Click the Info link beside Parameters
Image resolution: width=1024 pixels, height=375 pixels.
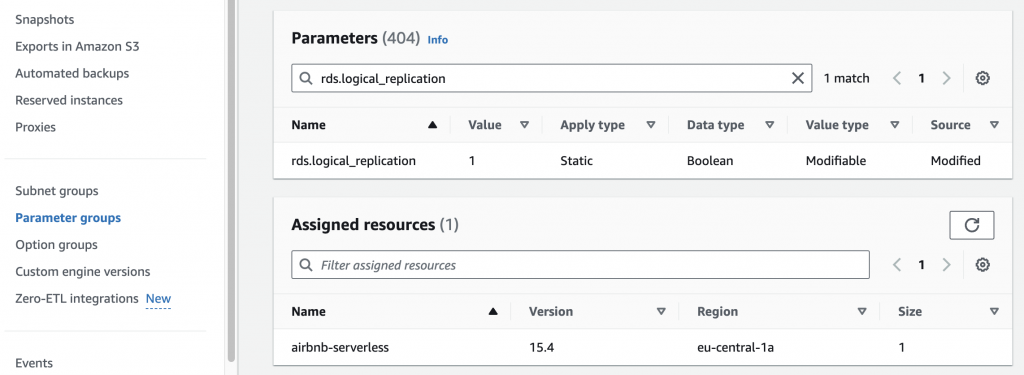click(438, 40)
